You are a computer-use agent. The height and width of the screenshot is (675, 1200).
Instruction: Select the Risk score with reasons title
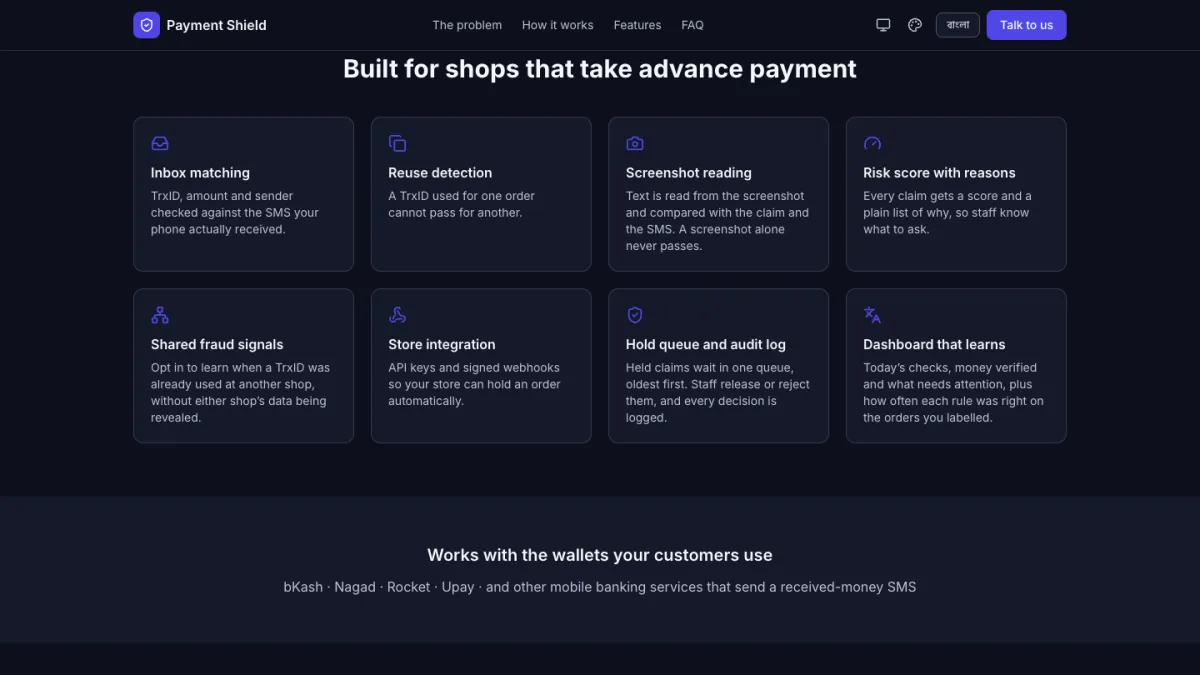pos(939,173)
